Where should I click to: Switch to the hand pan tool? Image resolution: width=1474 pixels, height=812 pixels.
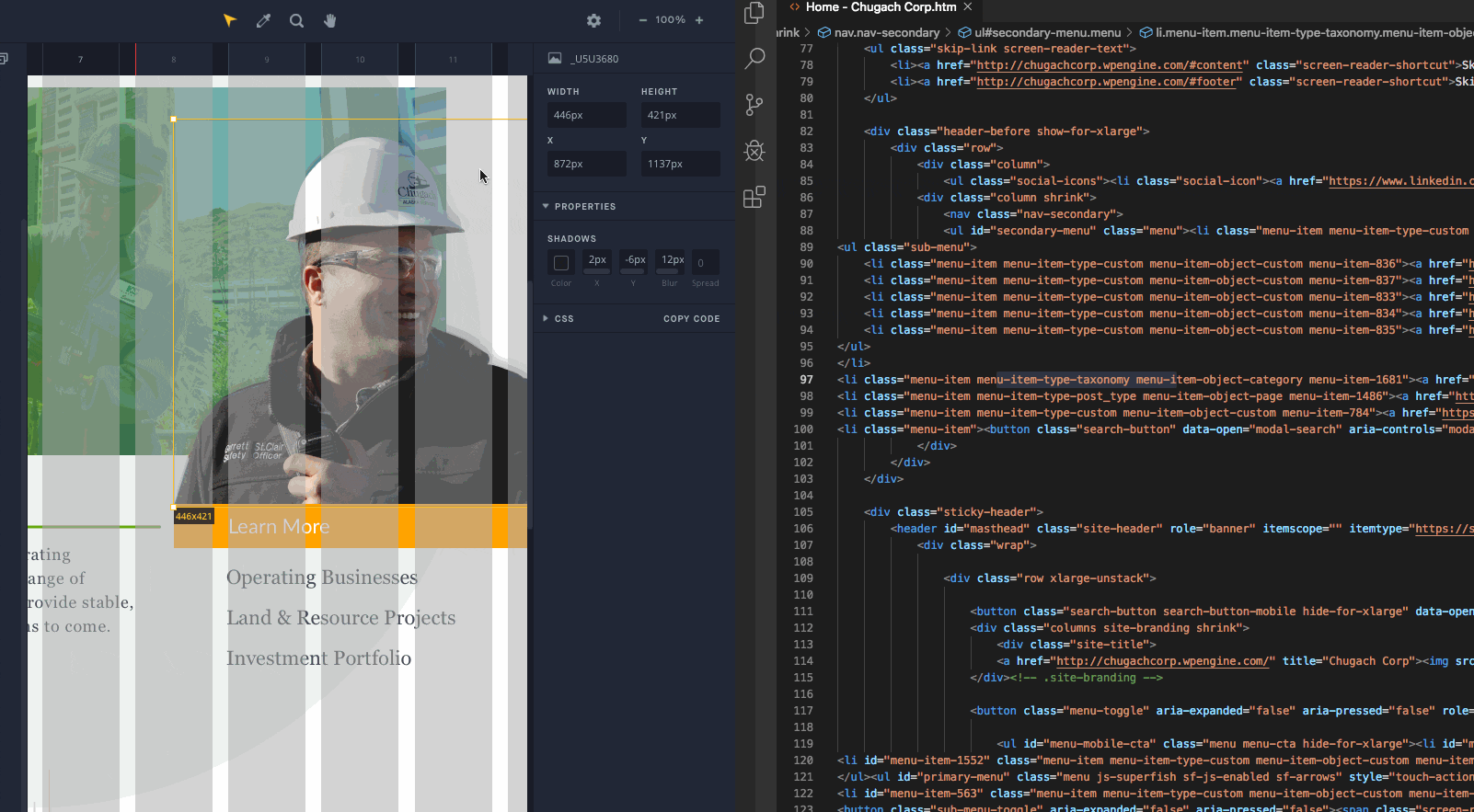[x=329, y=20]
